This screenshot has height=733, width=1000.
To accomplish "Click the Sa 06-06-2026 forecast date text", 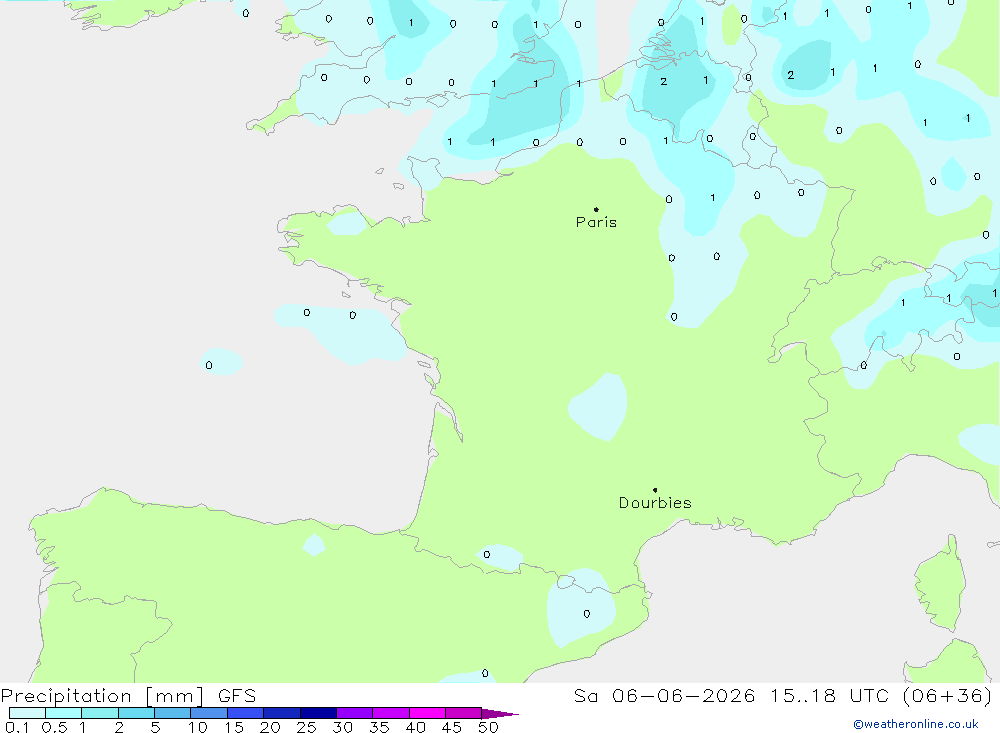I will (x=665, y=696).
